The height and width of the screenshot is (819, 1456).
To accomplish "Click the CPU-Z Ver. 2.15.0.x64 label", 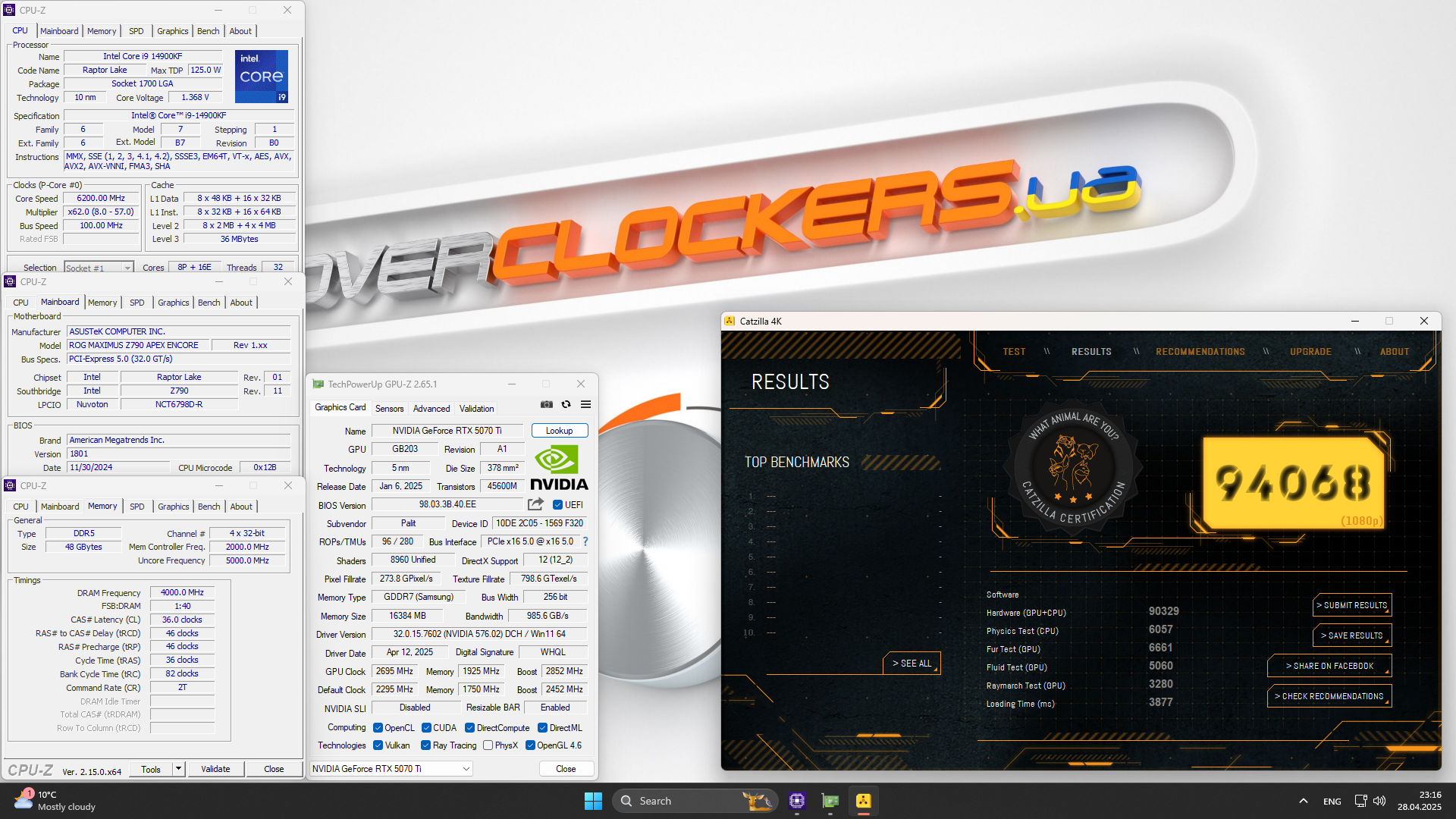I will tap(92, 772).
